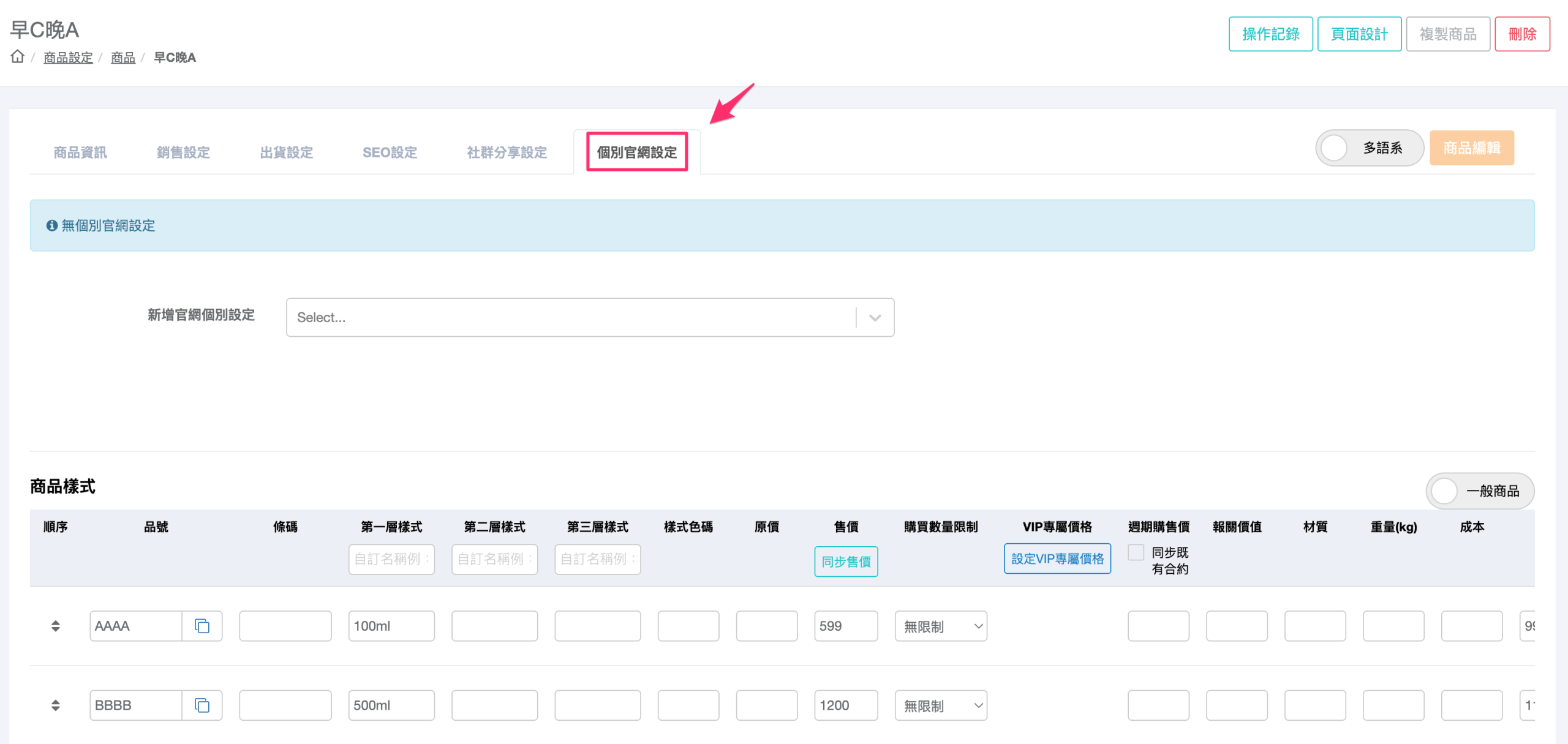Check the 同步既有合約 checkbox
Viewport: 1568px width, 744px height.
(x=1136, y=552)
